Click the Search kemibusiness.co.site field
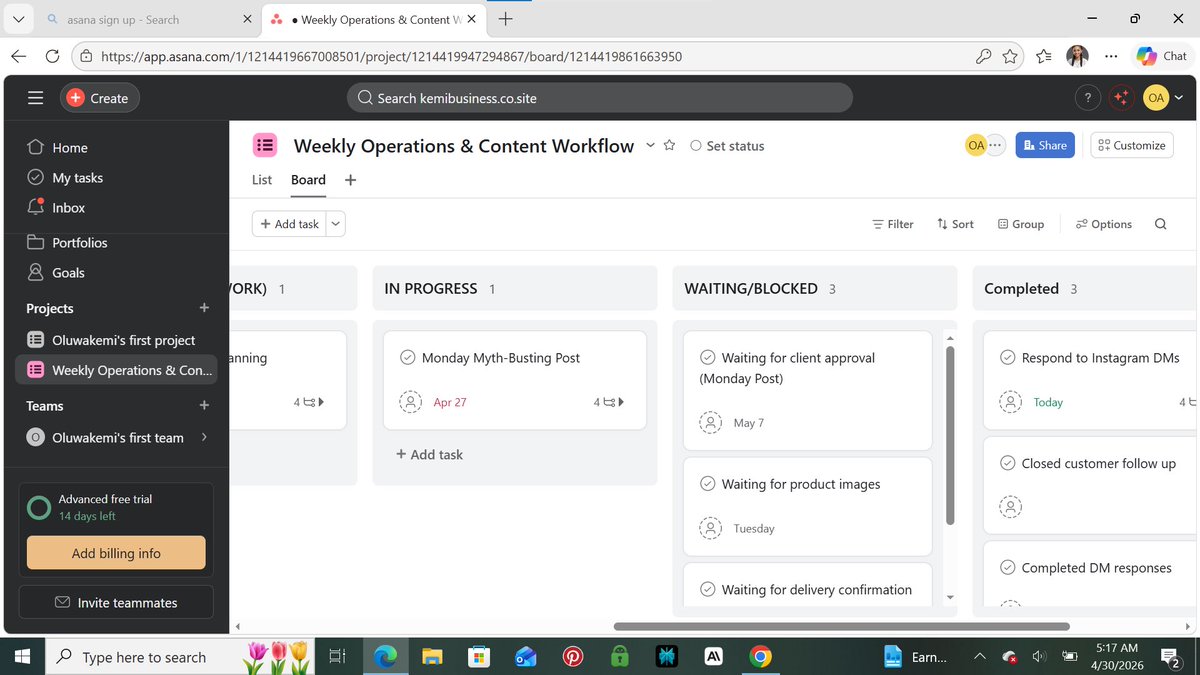The height and width of the screenshot is (675, 1200). (x=600, y=97)
